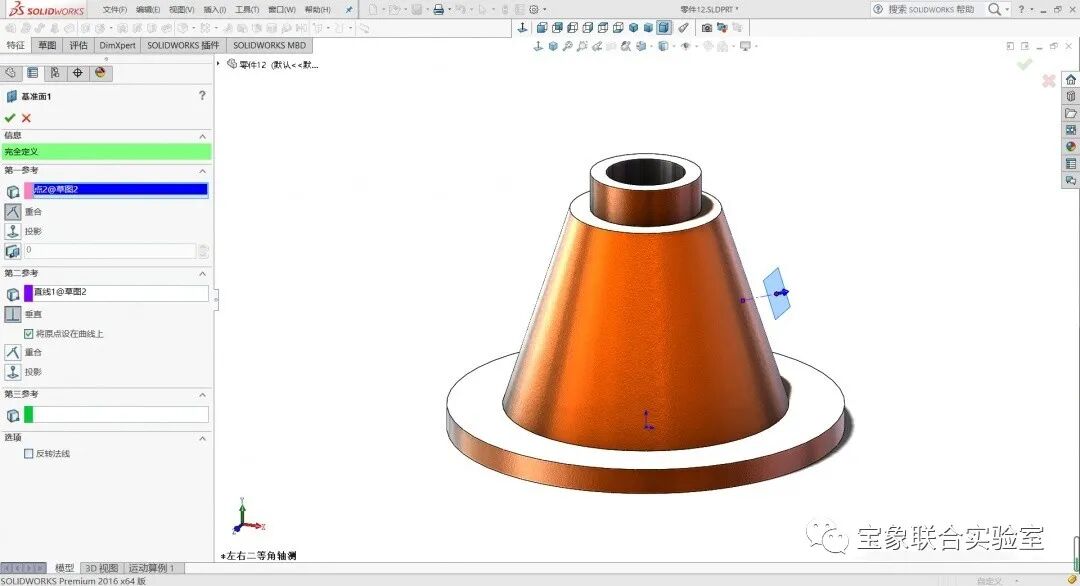This screenshot has height=586, width=1080.
Task: Check the 反转法线 checkbox
Action: point(28,453)
